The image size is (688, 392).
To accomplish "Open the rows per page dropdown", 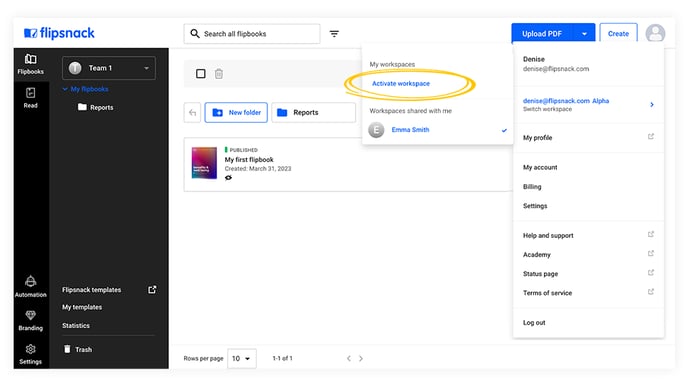I will [241, 359].
